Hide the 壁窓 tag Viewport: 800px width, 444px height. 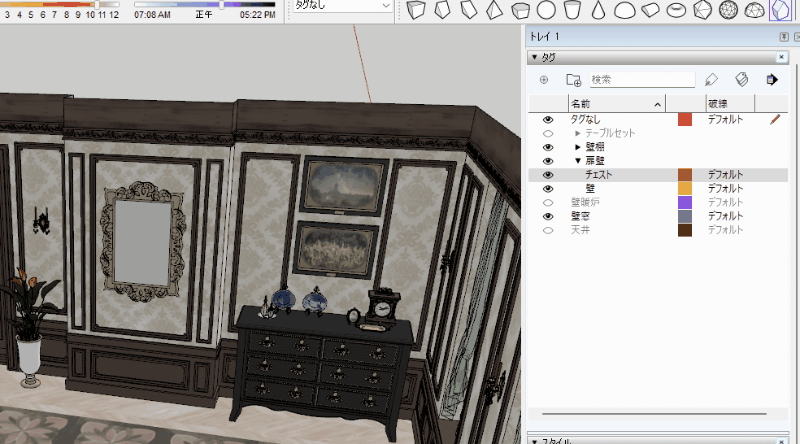point(548,216)
